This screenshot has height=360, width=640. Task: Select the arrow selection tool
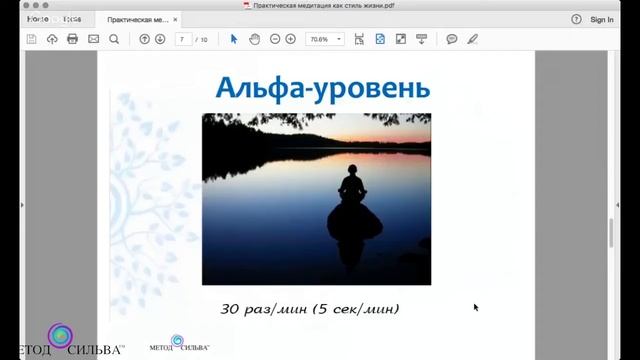pos(233,39)
